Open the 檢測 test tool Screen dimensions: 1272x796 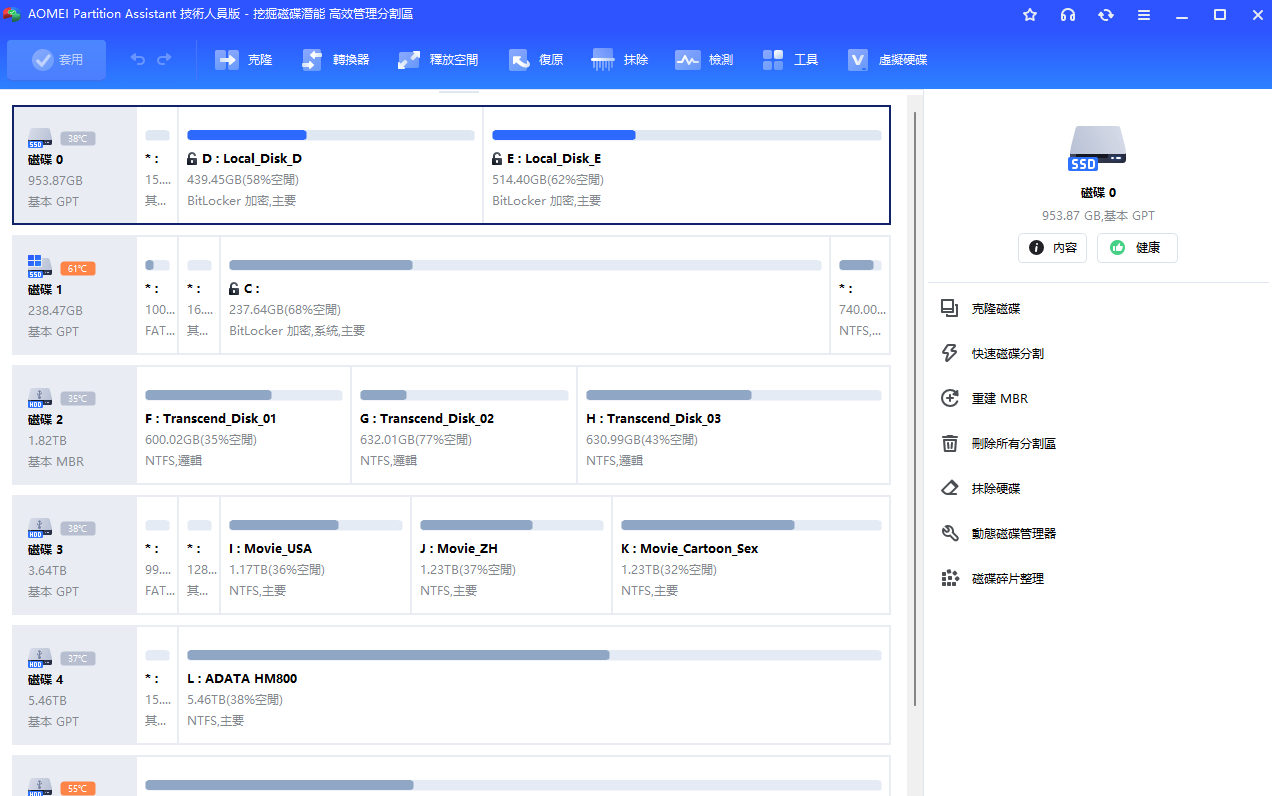point(705,60)
